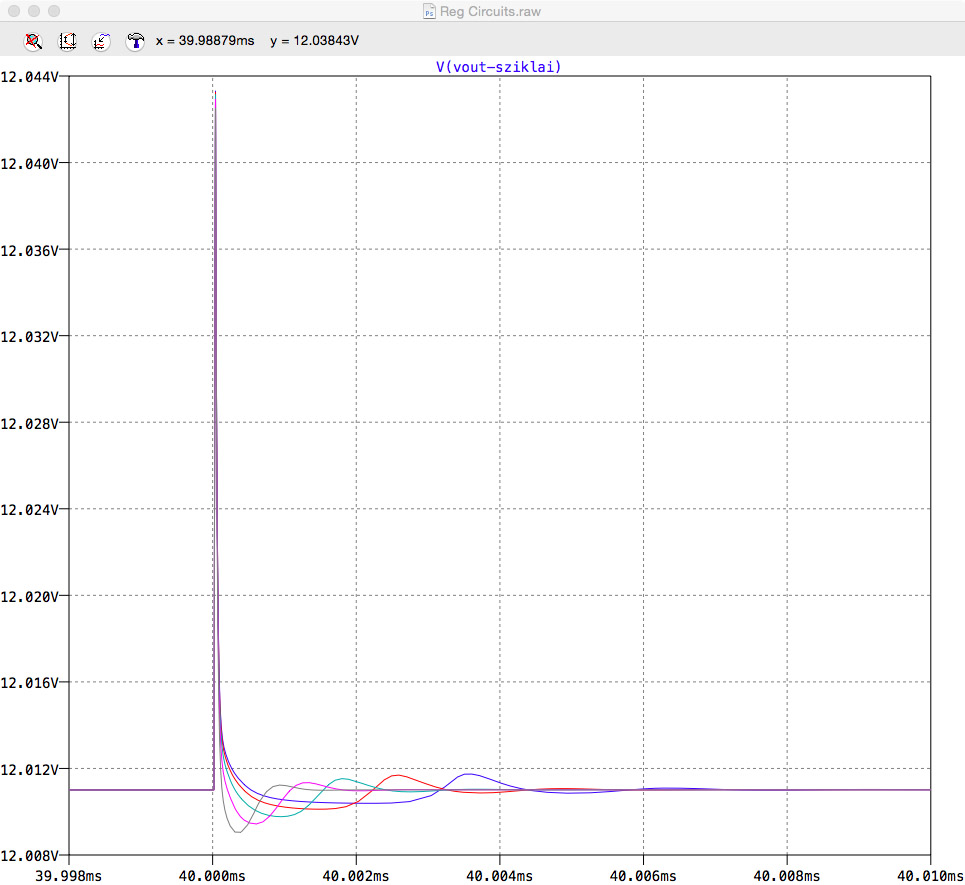Open the hammer control panel icon

pyautogui.click(x=135, y=41)
